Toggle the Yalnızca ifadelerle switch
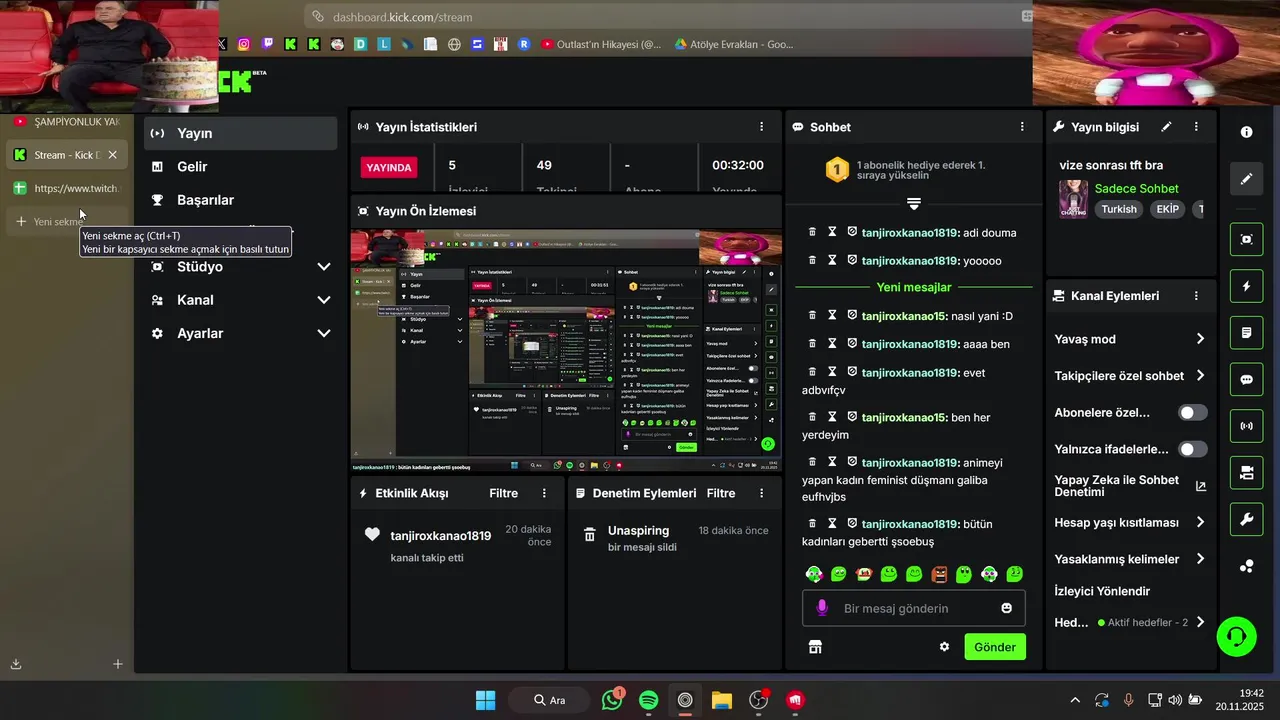 click(1192, 449)
